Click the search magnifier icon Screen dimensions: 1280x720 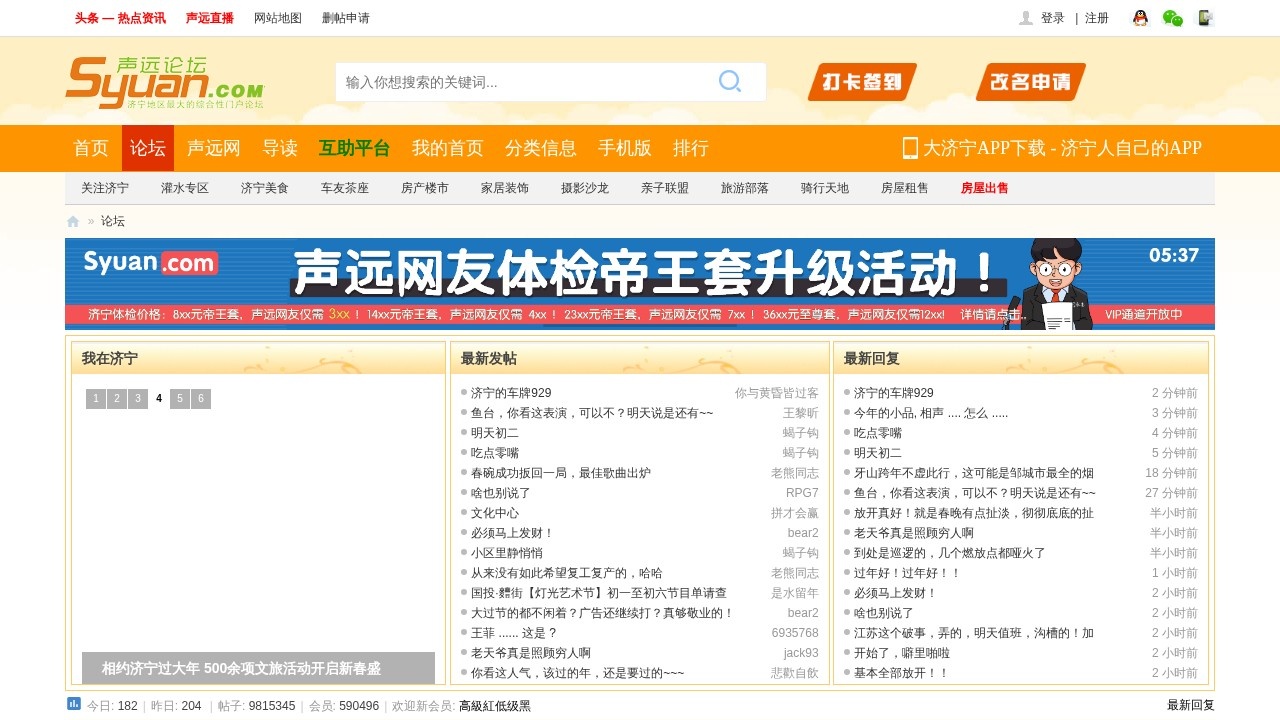coord(730,81)
